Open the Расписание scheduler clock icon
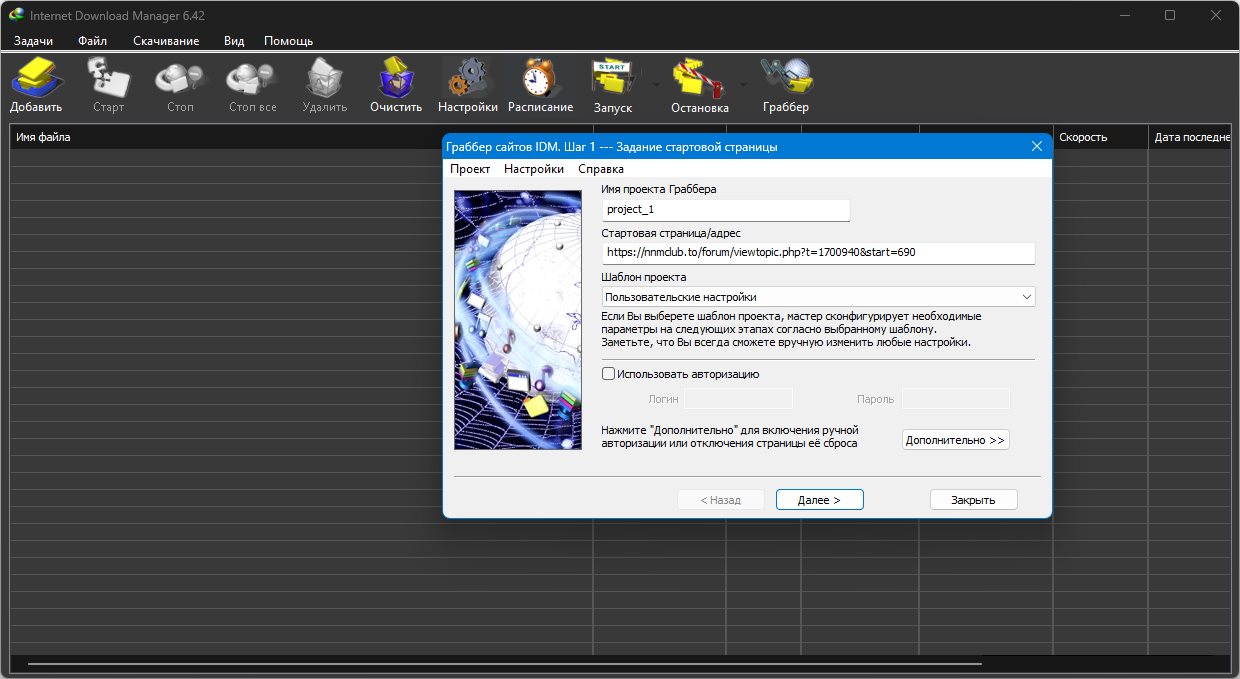Viewport: 1240px width, 679px height. click(x=540, y=78)
